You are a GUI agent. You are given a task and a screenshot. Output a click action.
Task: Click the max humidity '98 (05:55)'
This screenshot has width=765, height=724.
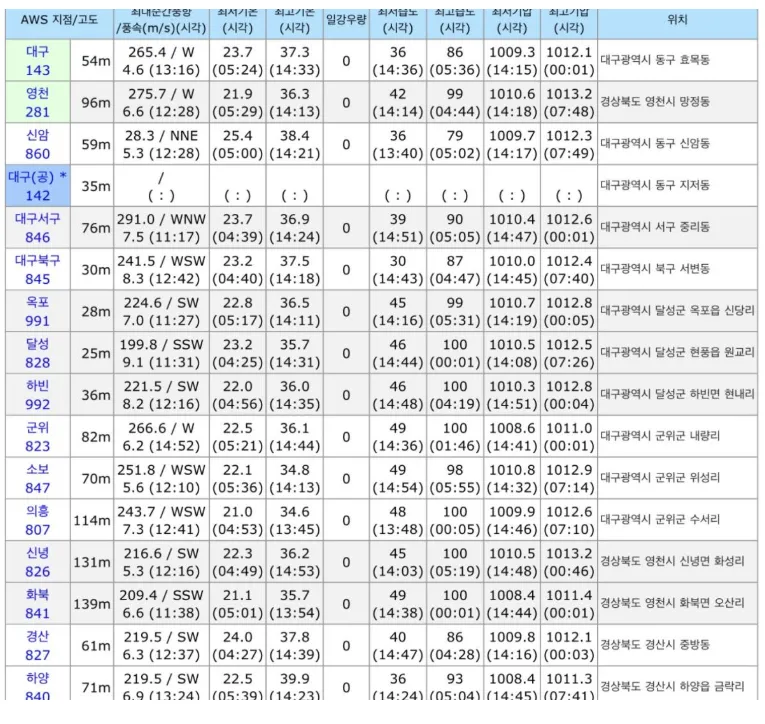(455, 479)
